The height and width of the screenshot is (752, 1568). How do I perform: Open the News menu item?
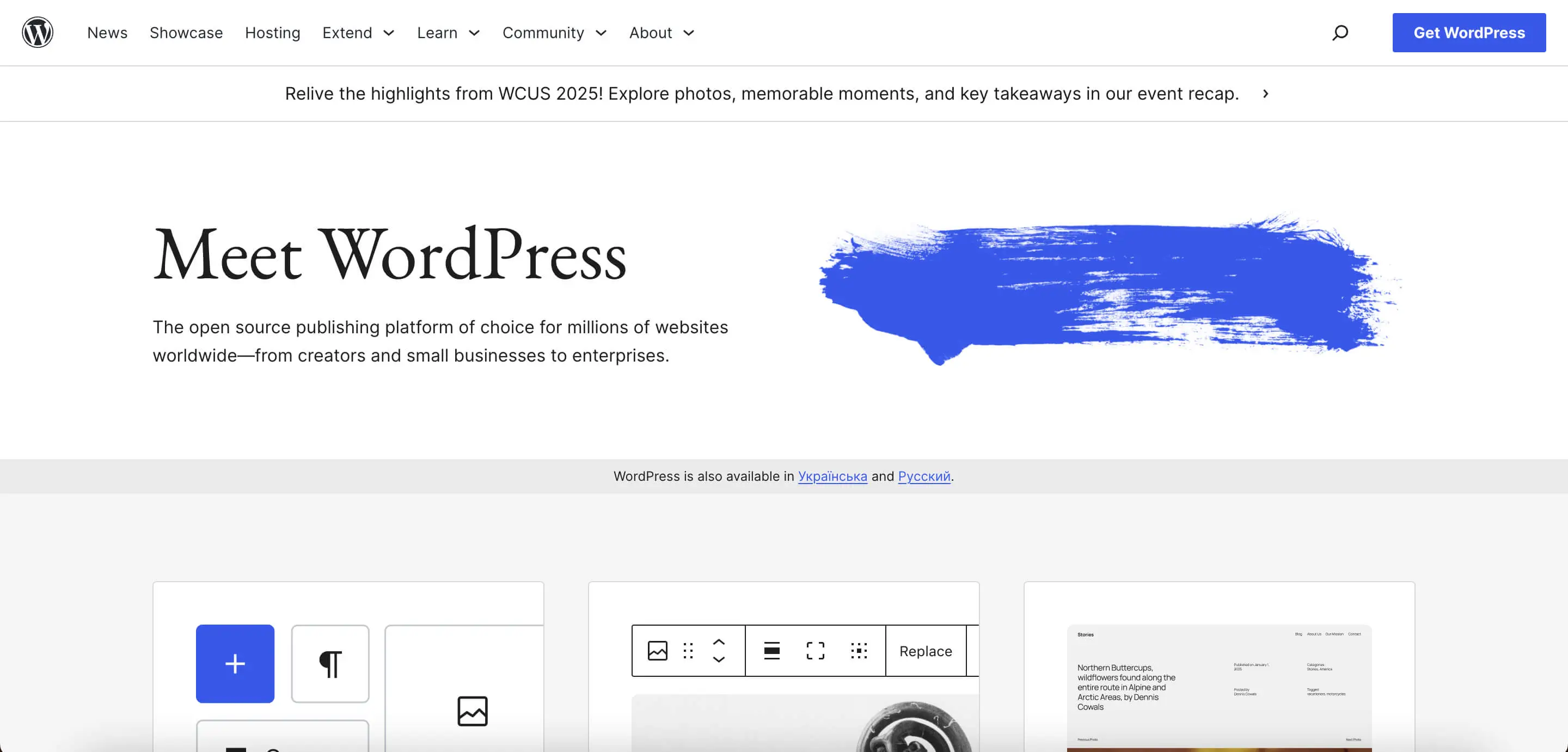click(107, 32)
